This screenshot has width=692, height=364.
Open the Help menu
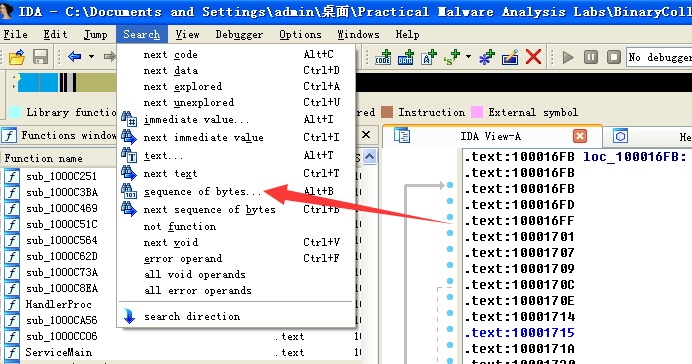[407, 34]
